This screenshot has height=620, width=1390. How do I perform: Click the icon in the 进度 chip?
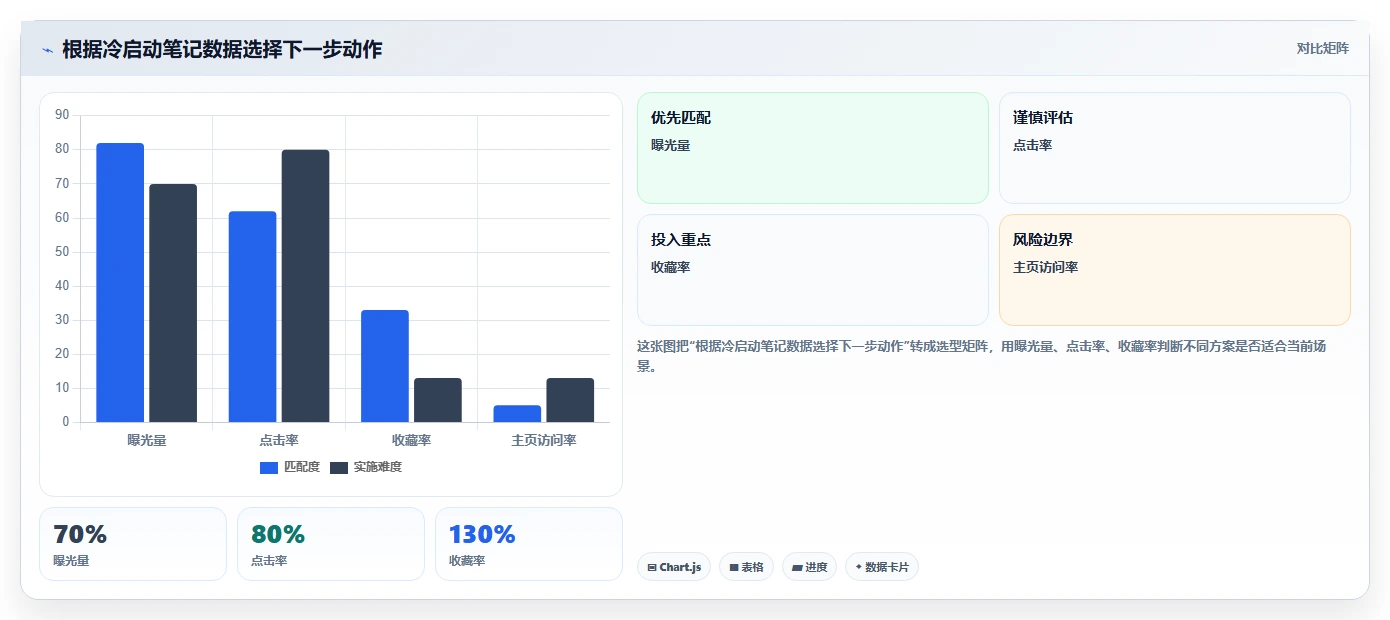click(x=797, y=567)
